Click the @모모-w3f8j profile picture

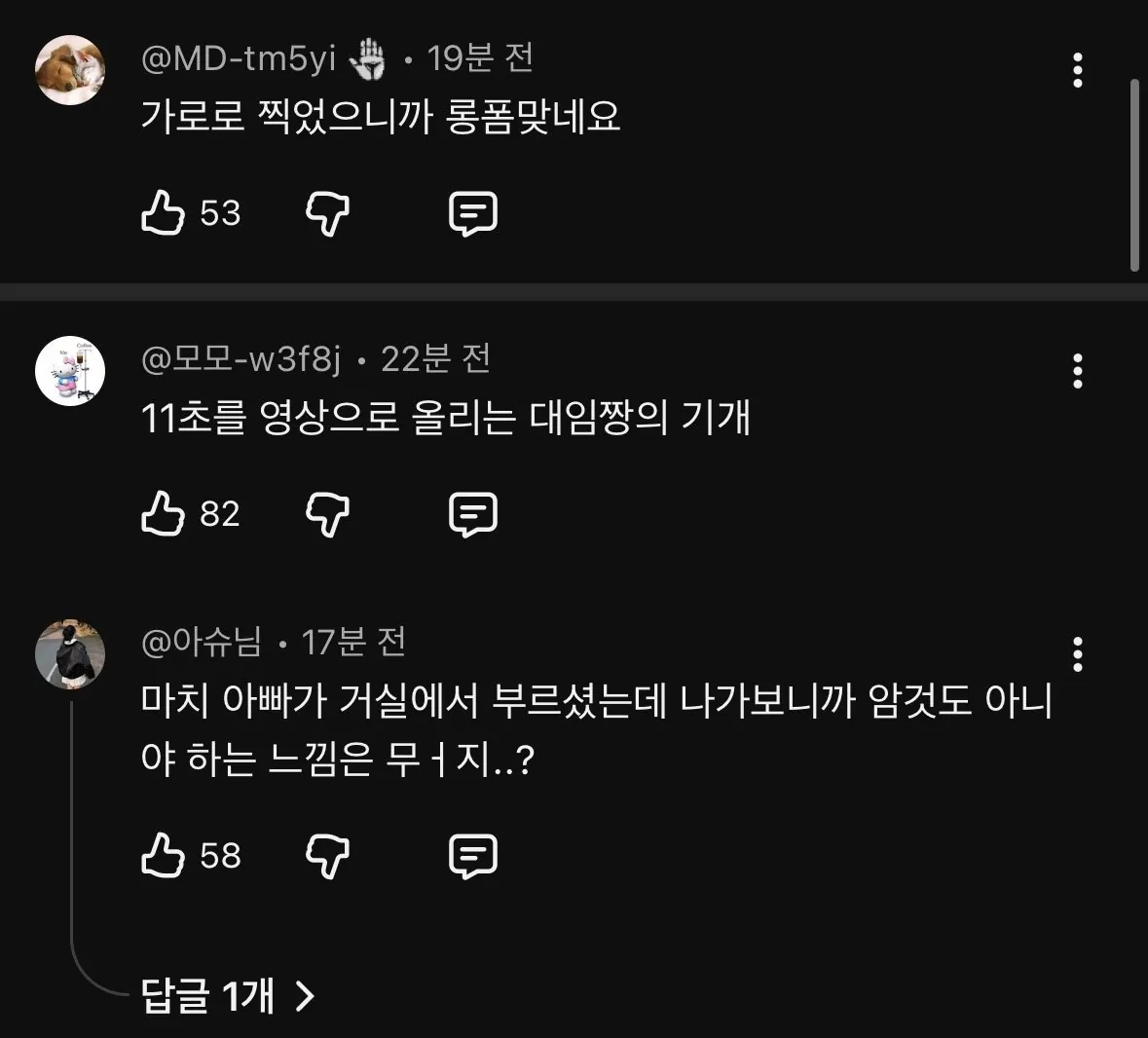[70, 371]
